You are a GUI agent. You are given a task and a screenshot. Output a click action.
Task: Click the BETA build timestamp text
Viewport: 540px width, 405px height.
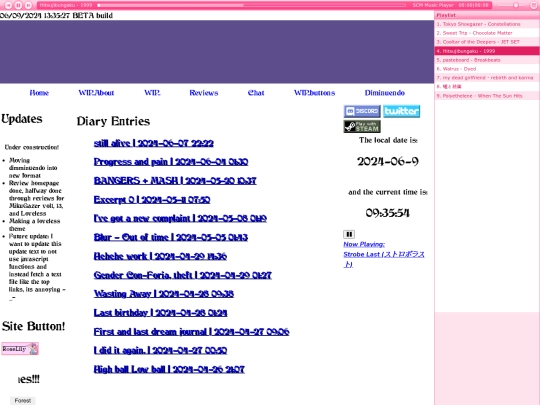[56, 15]
